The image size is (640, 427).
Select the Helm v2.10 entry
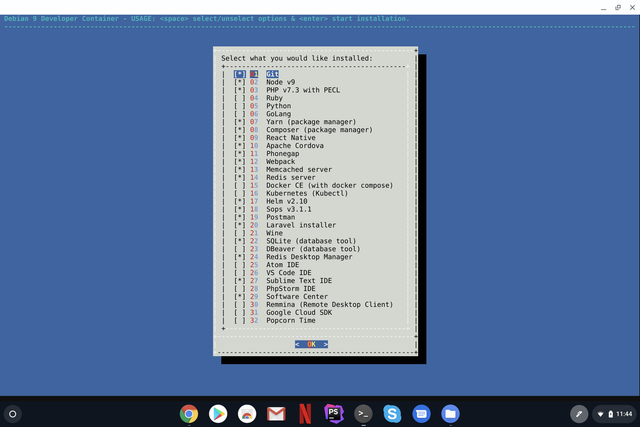[x=271, y=201]
